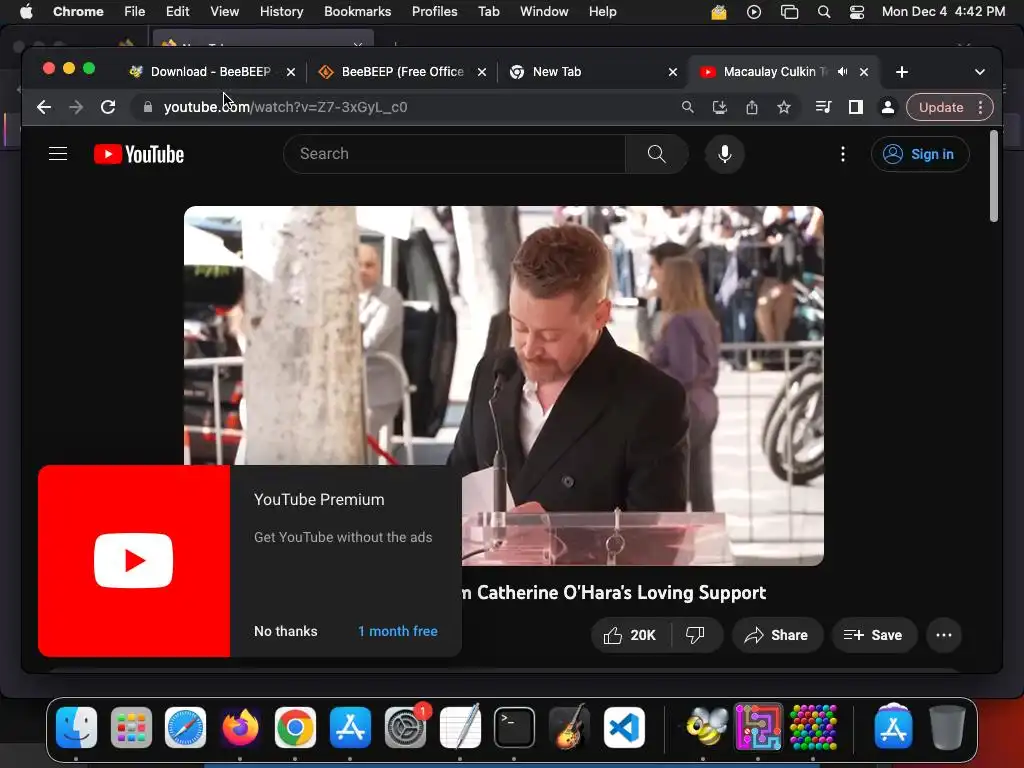Screen dimensions: 1024x768
Task: Open Visual Studio Code from Dock
Action: tap(624, 727)
